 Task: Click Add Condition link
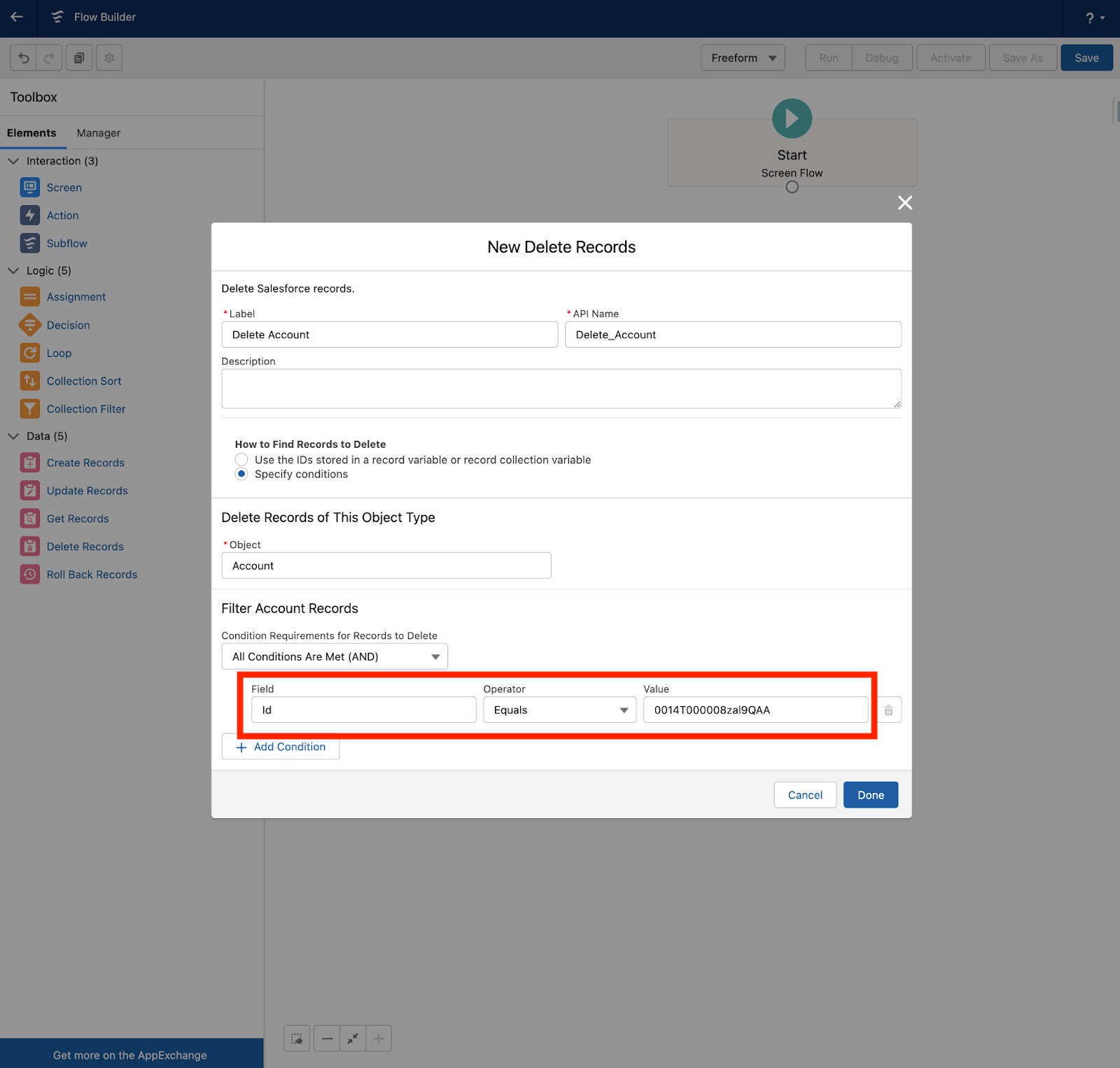click(x=280, y=747)
